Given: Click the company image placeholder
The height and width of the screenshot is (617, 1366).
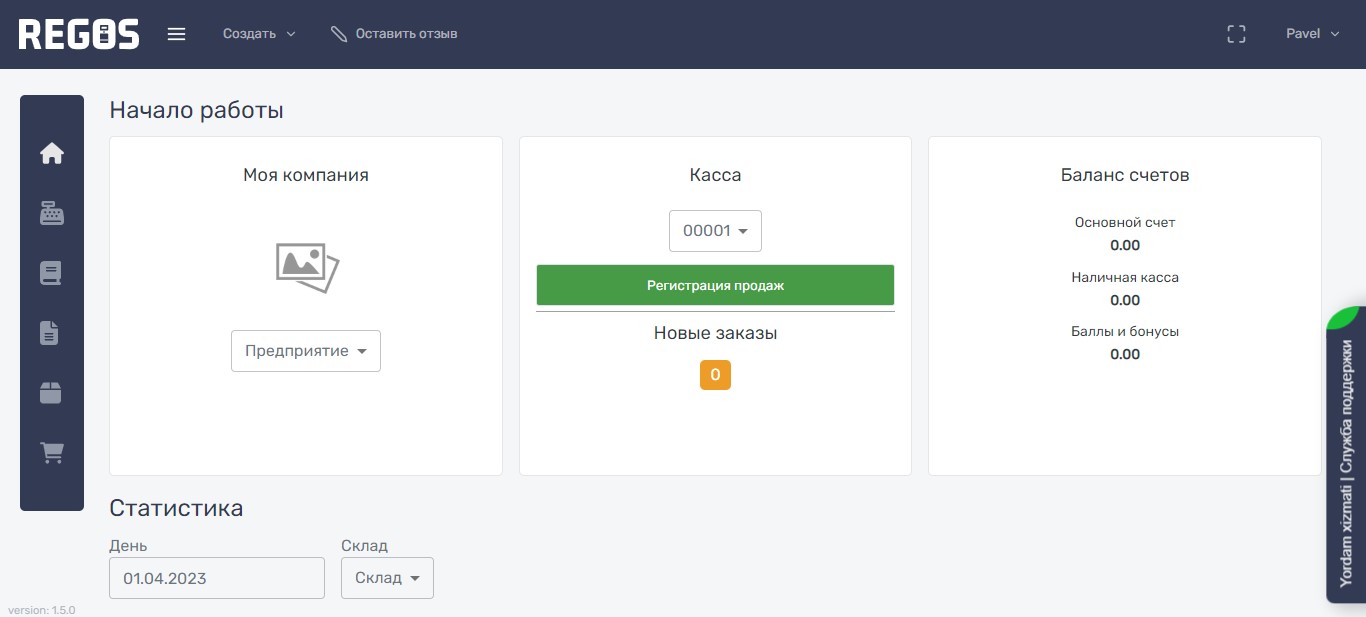Looking at the screenshot, I should (307, 267).
